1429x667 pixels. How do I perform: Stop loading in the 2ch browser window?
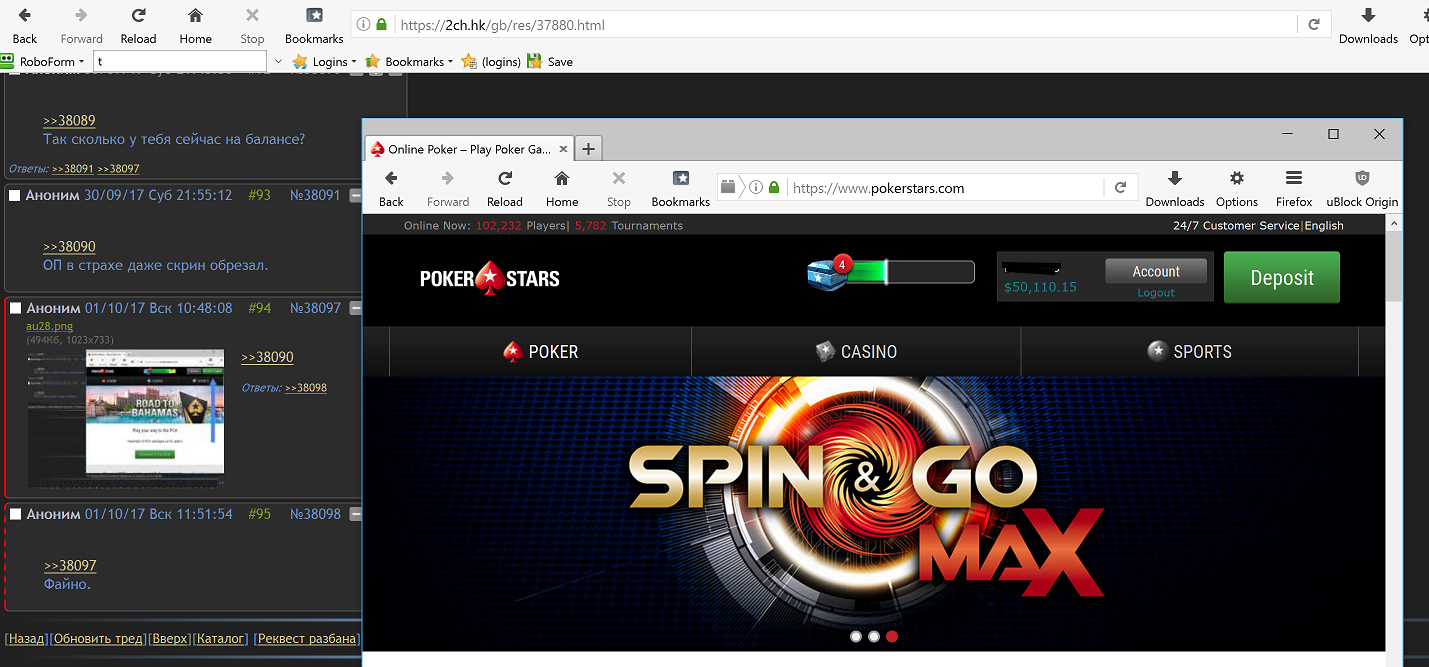[252, 26]
